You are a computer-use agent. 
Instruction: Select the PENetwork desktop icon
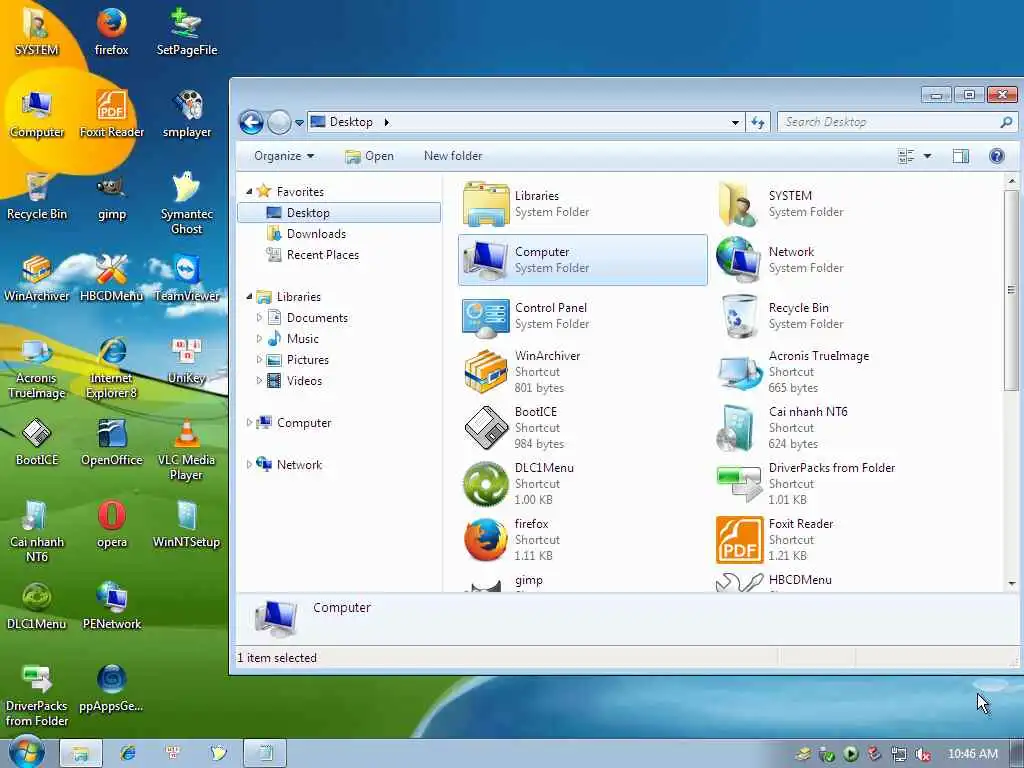click(112, 607)
